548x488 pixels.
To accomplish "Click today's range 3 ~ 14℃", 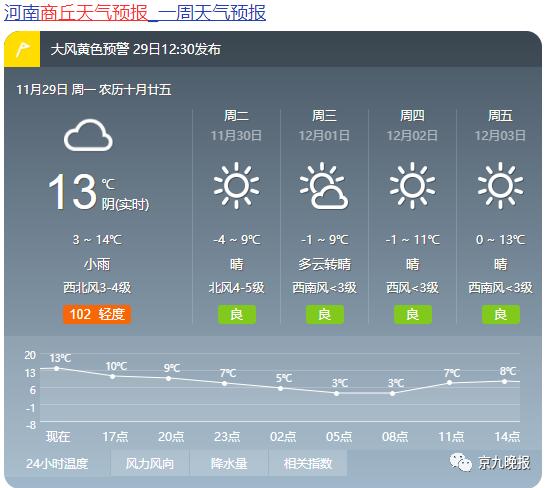I will tap(97, 240).
